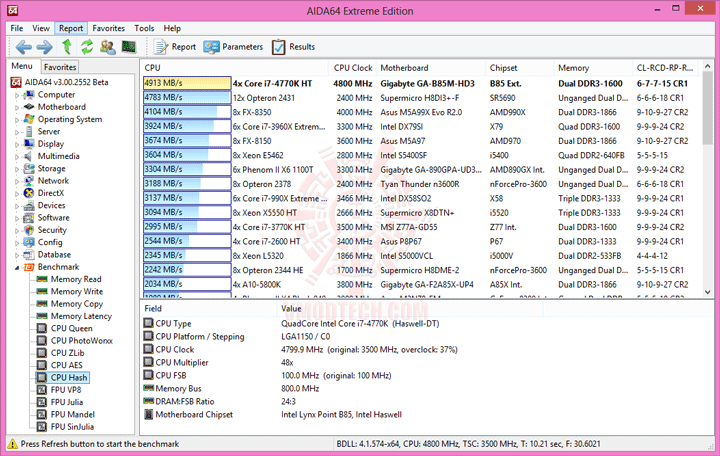Image resolution: width=720 pixels, height=456 pixels.
Task: Sort by the Chipset column header
Action: [520, 68]
